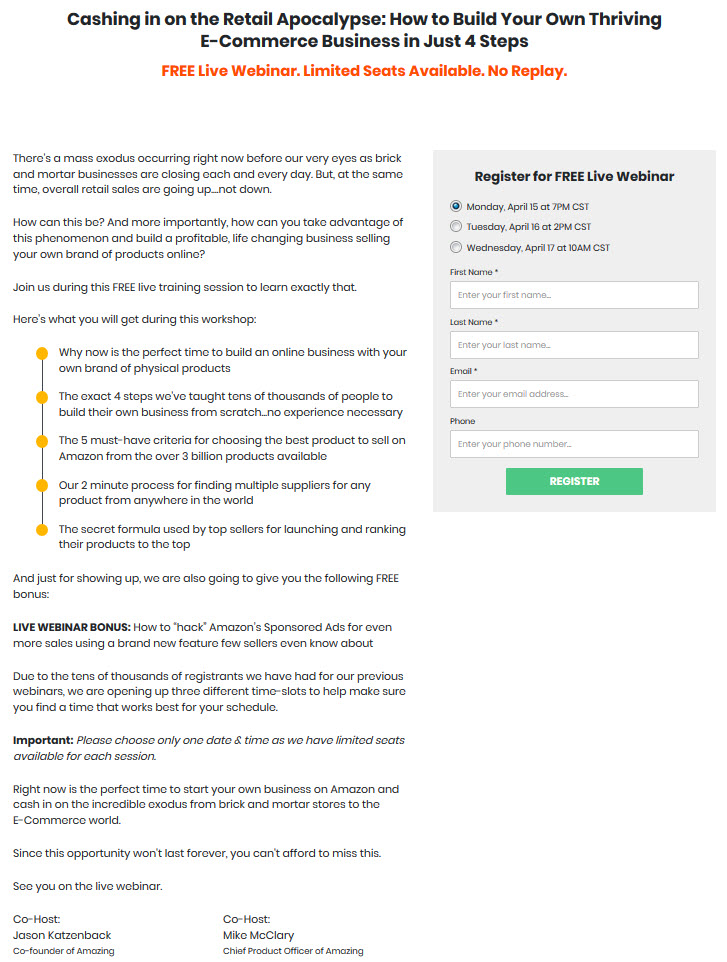Click the orange 'FREE Live Webinar. Limited Seats' subtitle

click(364, 71)
